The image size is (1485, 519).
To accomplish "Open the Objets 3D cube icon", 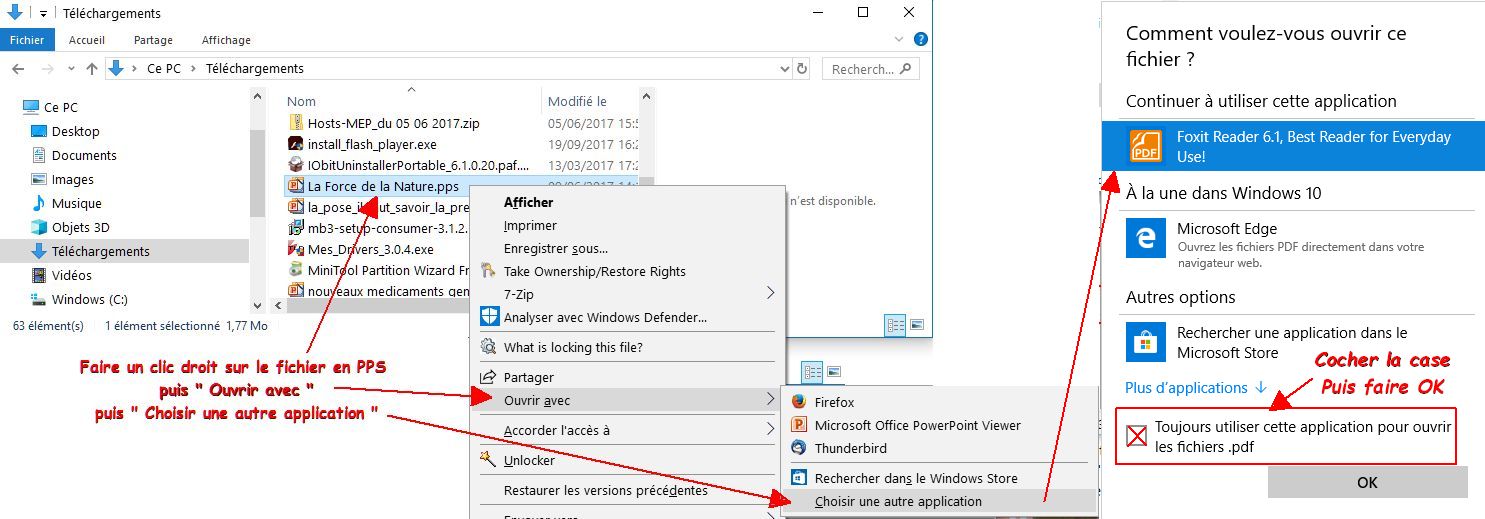I will (39, 227).
